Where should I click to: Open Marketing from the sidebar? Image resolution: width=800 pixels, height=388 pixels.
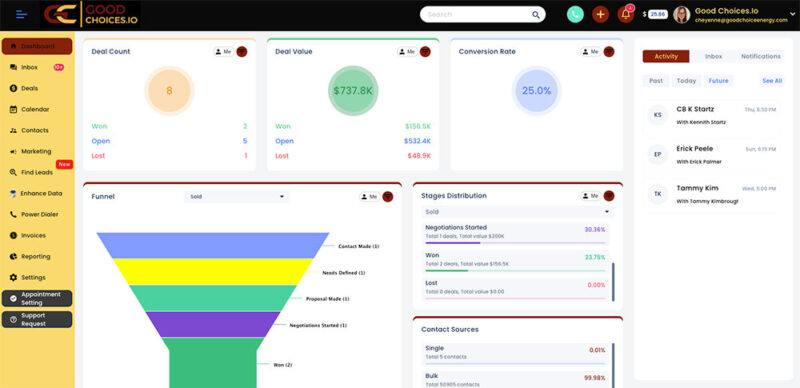37,151
